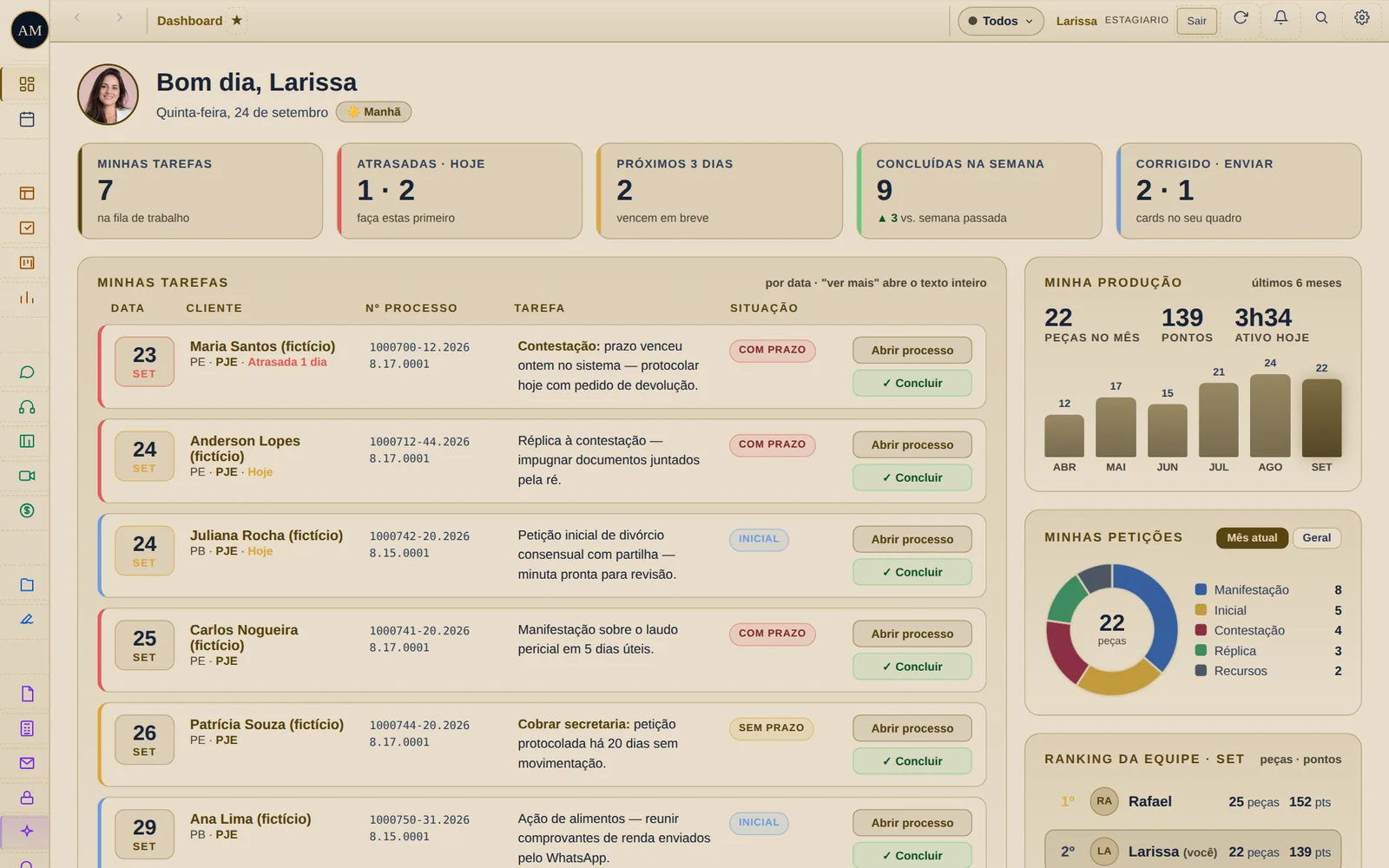Open the folder icon in sidebar
1389x868 pixels.
click(27, 585)
